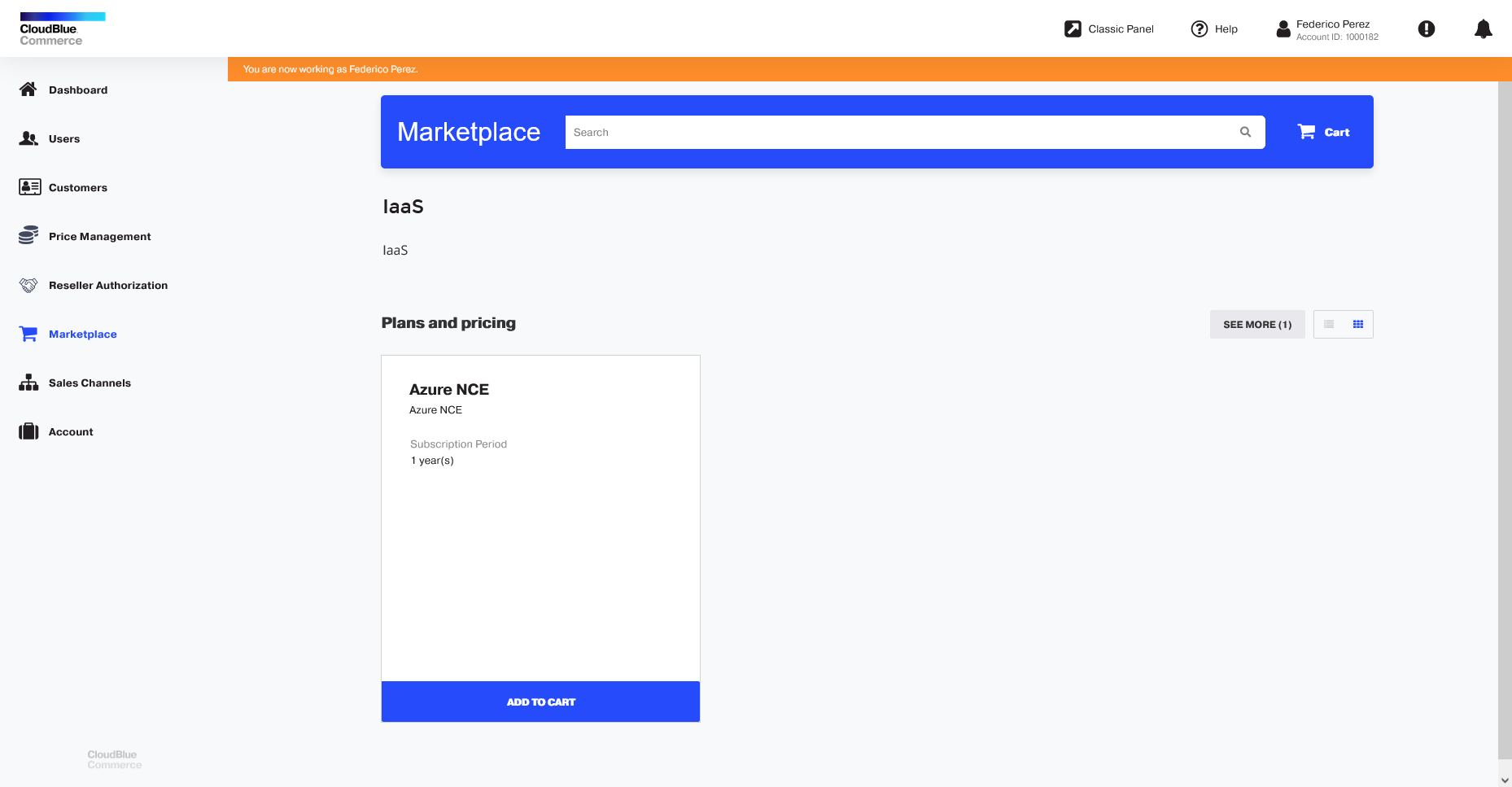Open the alert exclamation icon
This screenshot has width=1512, height=787.
[x=1427, y=29]
